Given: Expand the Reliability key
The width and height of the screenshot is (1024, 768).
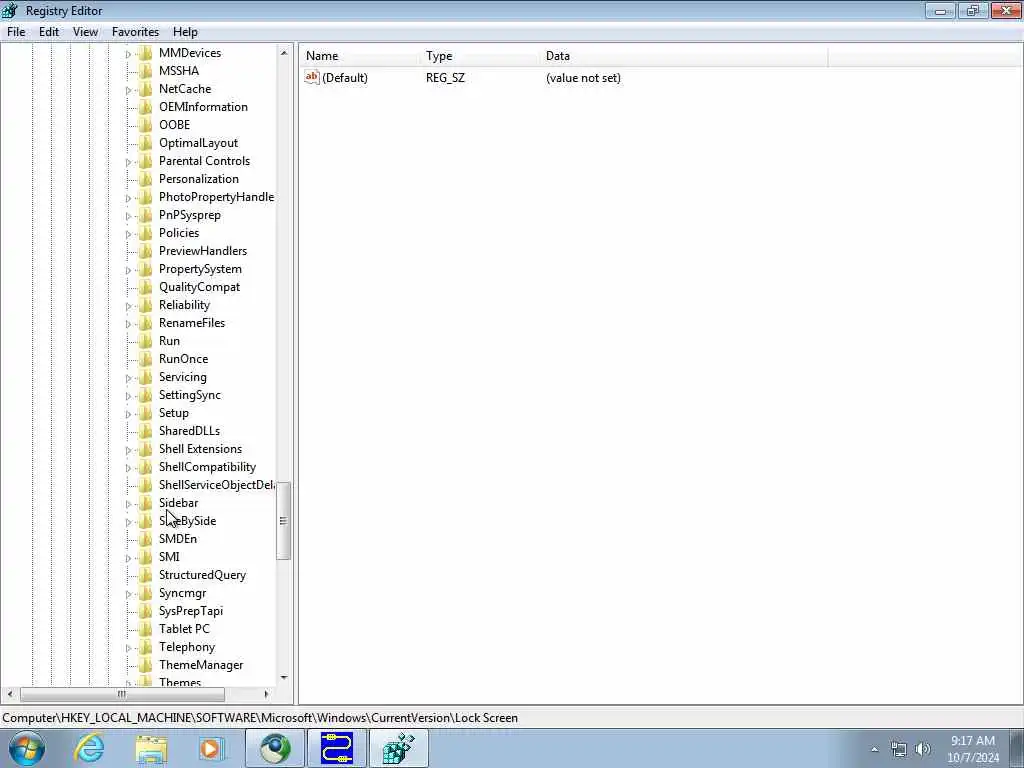Looking at the screenshot, I should pyautogui.click(x=128, y=306).
